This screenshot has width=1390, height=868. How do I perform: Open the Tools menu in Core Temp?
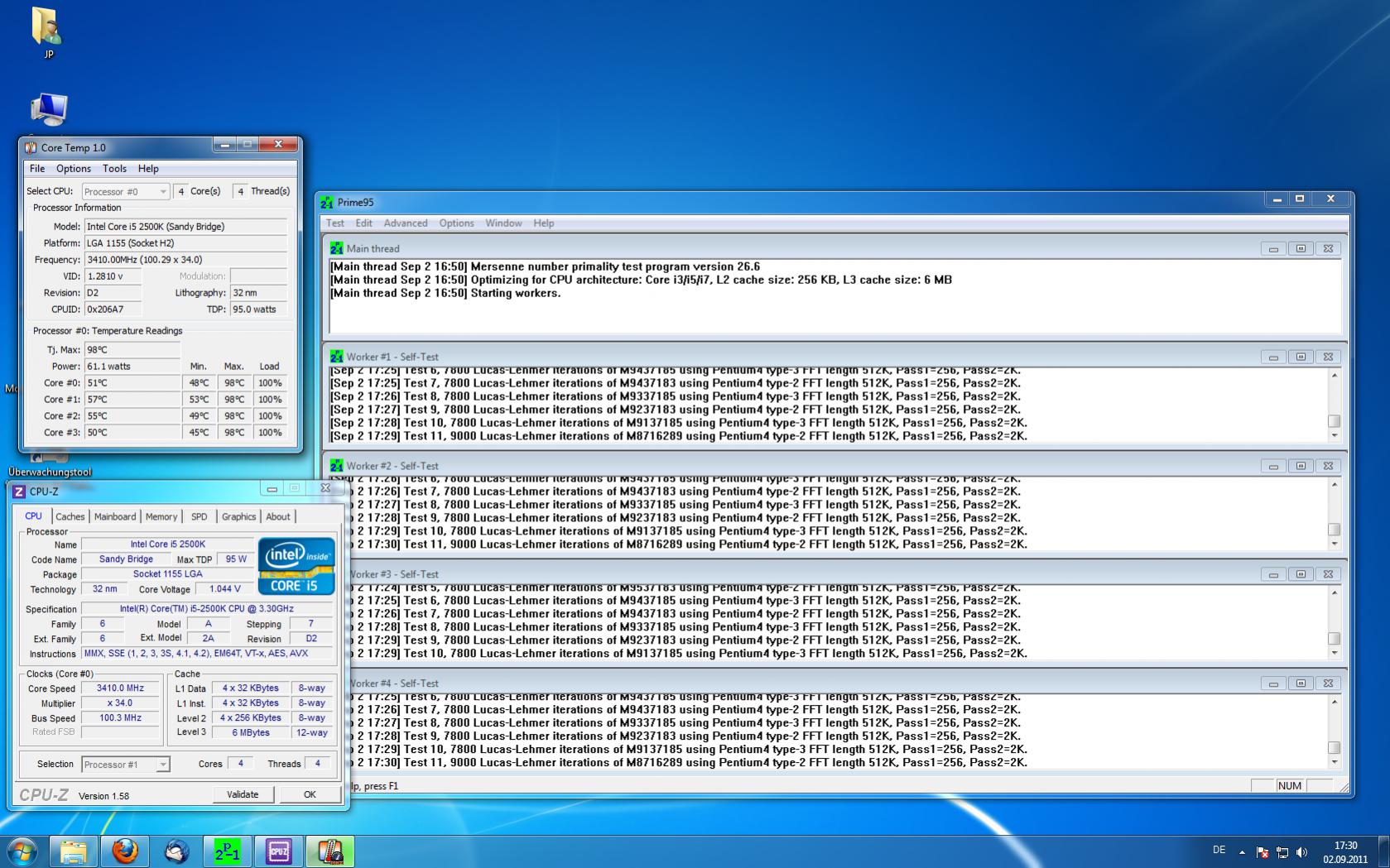pyautogui.click(x=114, y=168)
